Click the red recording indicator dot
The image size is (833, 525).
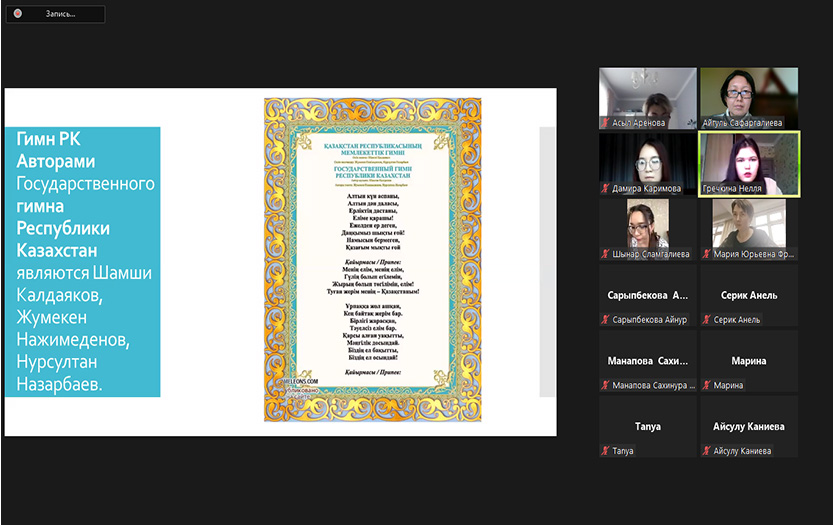click(18, 14)
